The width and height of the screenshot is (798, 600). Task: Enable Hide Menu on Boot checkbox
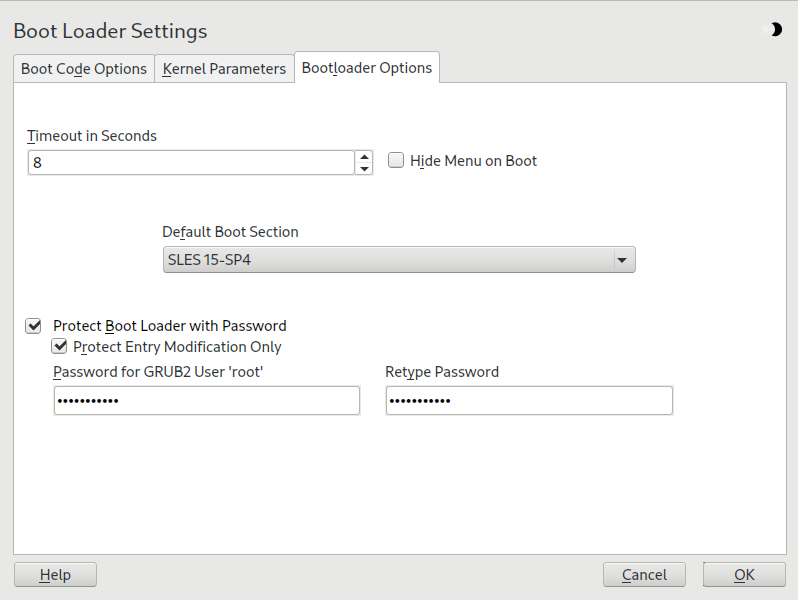click(396, 161)
